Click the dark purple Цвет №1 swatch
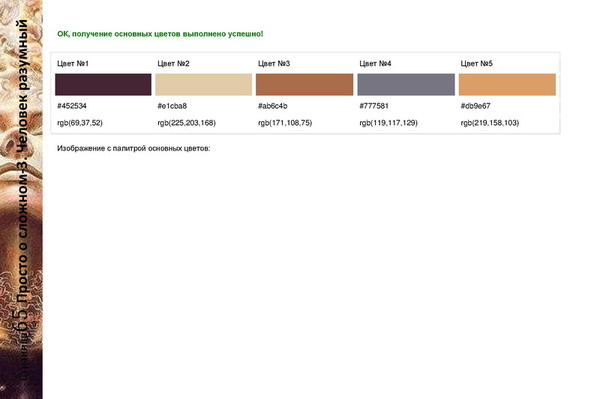Screen dimensions: 600x399 pyautogui.click(x=103, y=85)
